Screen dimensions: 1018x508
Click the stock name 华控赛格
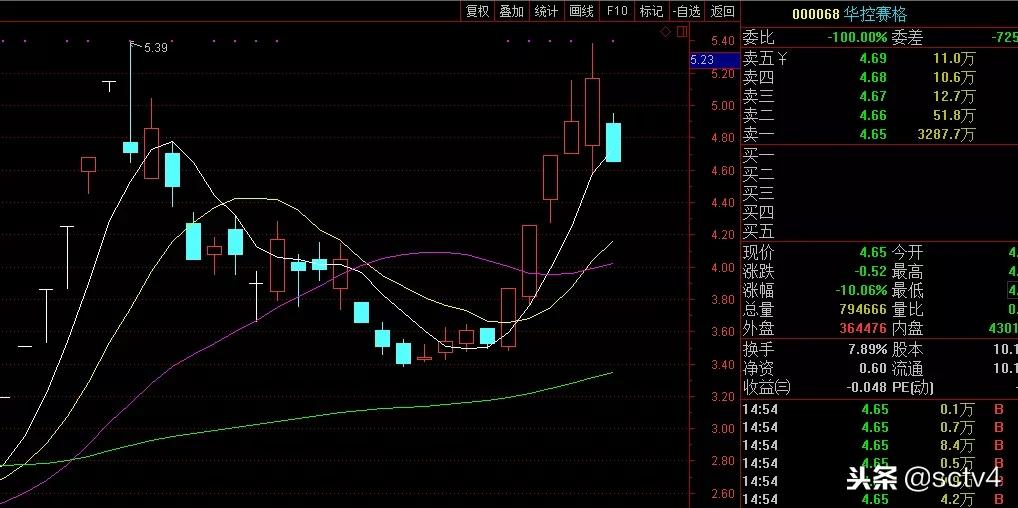[875, 14]
